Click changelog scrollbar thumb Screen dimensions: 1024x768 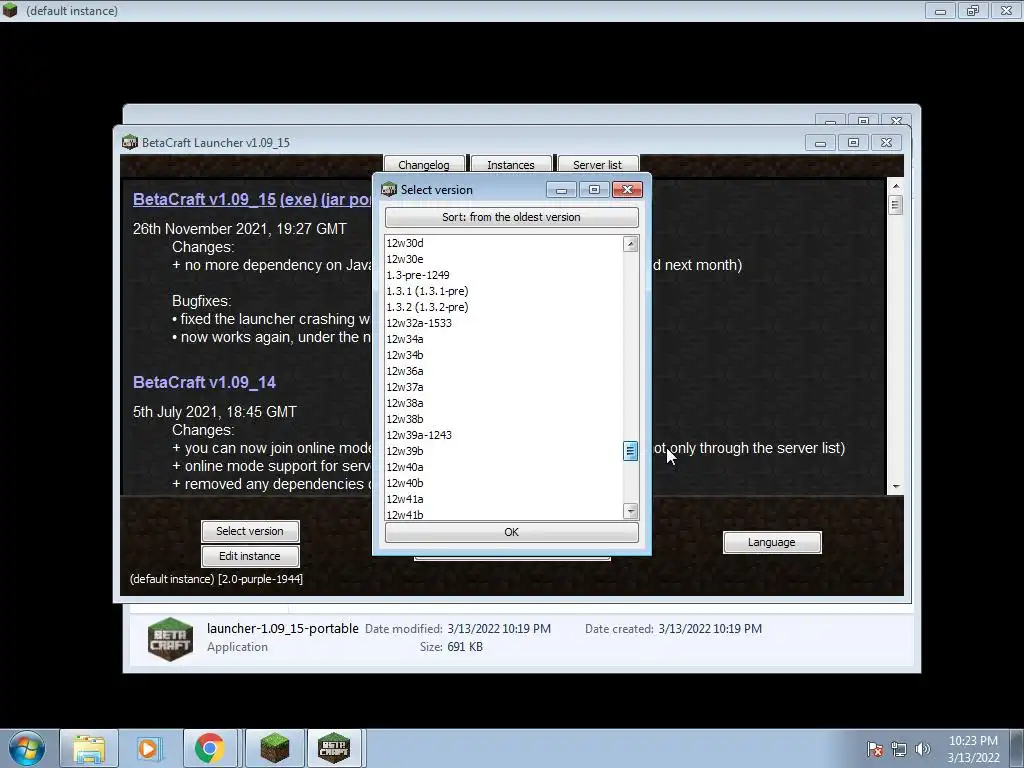[x=895, y=204]
